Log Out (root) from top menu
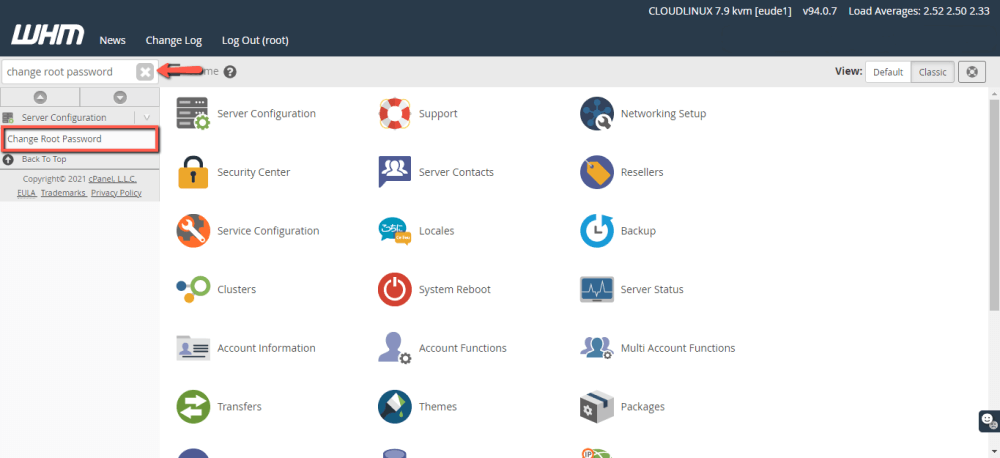The image size is (1000, 458). tap(255, 40)
